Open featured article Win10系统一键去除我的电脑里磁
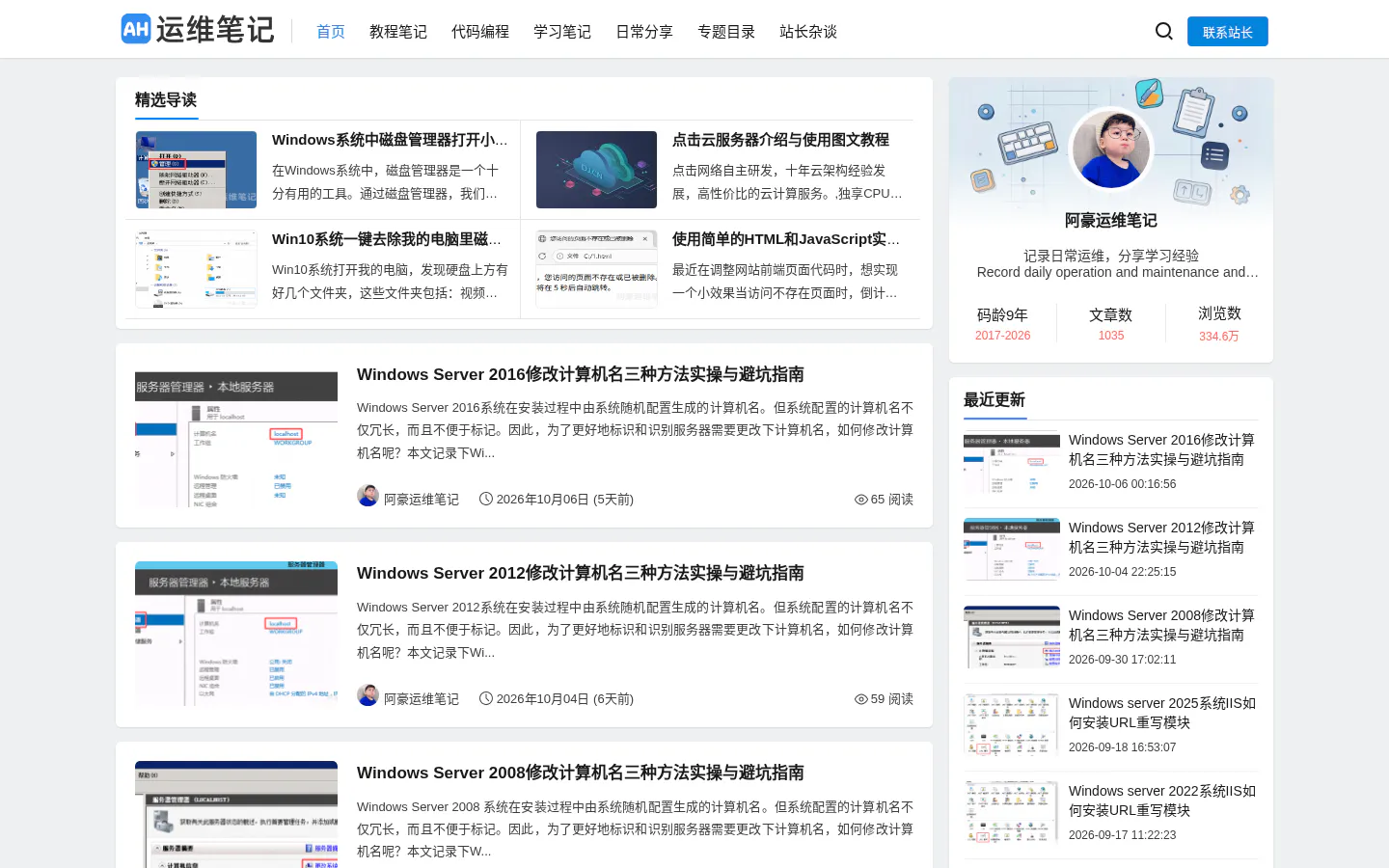 coord(387,239)
